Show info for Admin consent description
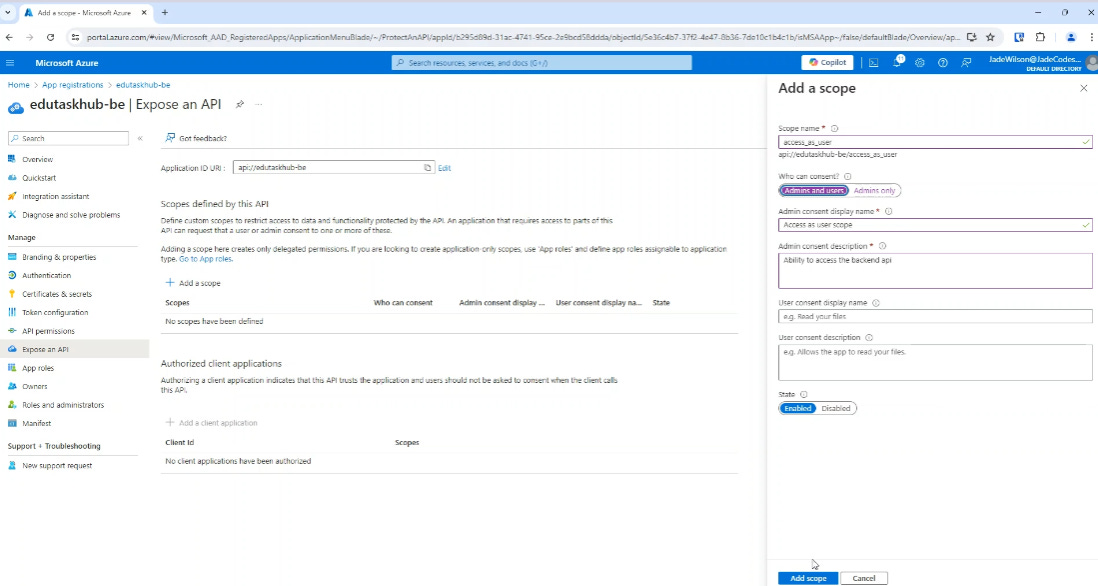This screenshot has height=586, width=1098. click(882, 246)
